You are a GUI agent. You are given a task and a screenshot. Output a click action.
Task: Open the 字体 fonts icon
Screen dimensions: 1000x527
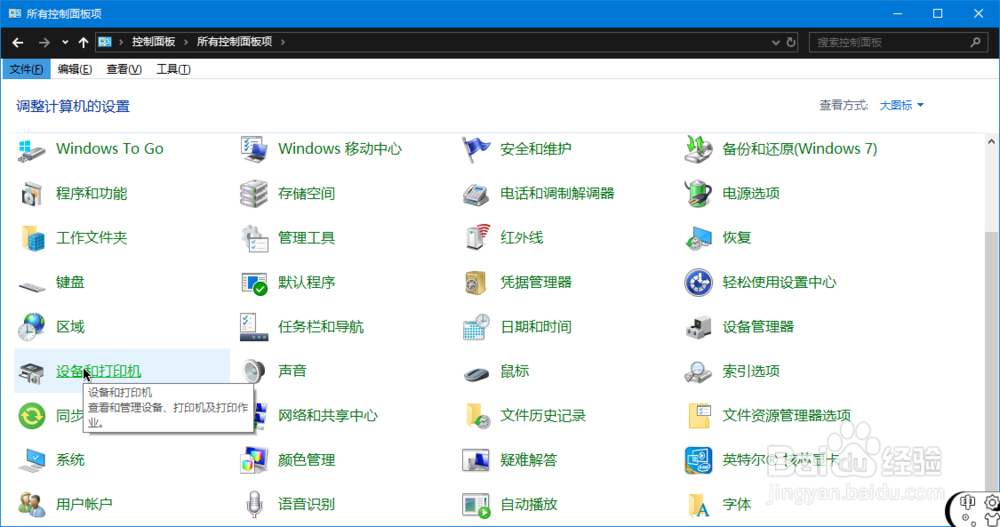[x=698, y=505]
